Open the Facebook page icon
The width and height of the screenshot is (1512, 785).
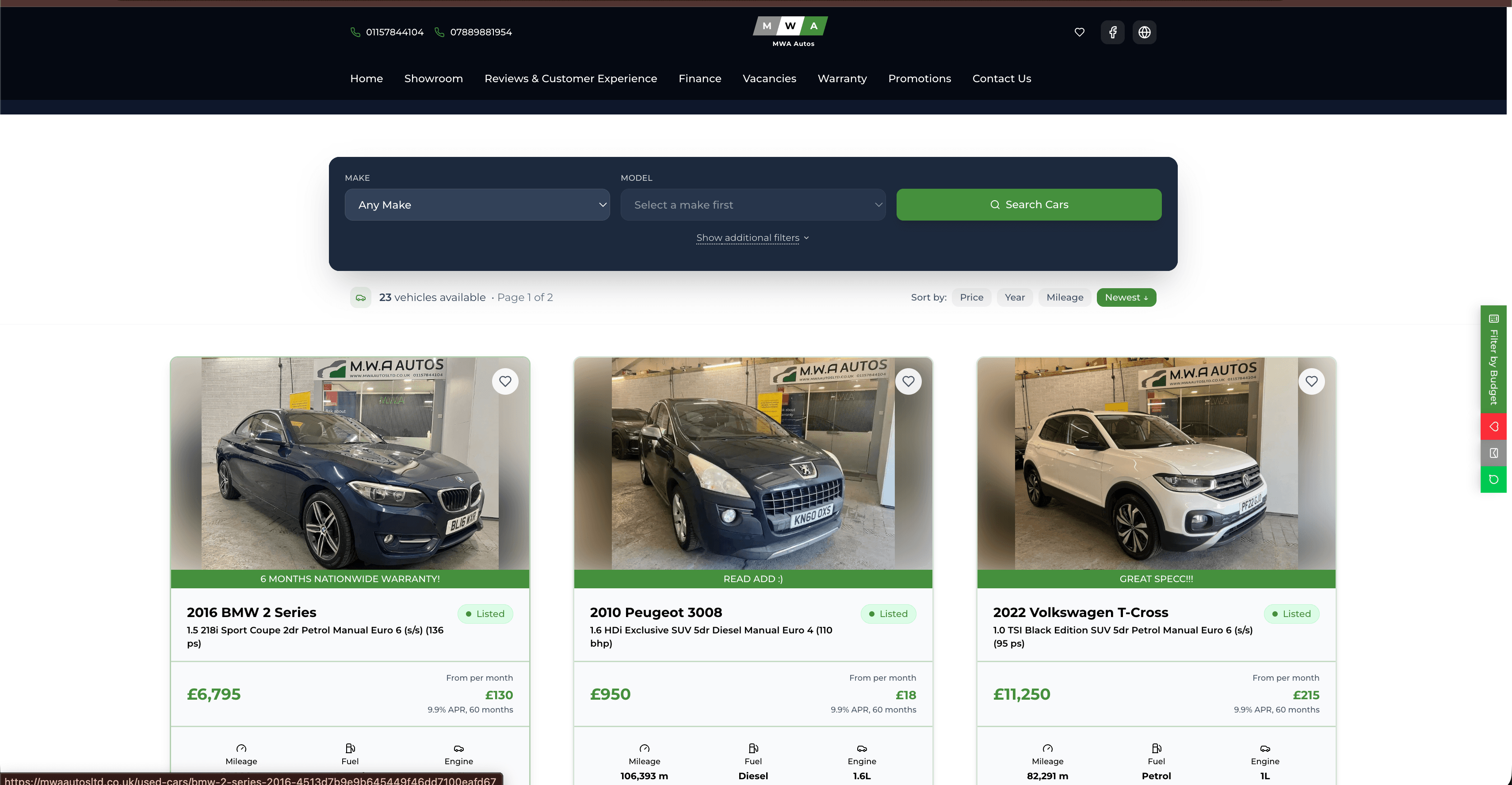tap(1112, 32)
